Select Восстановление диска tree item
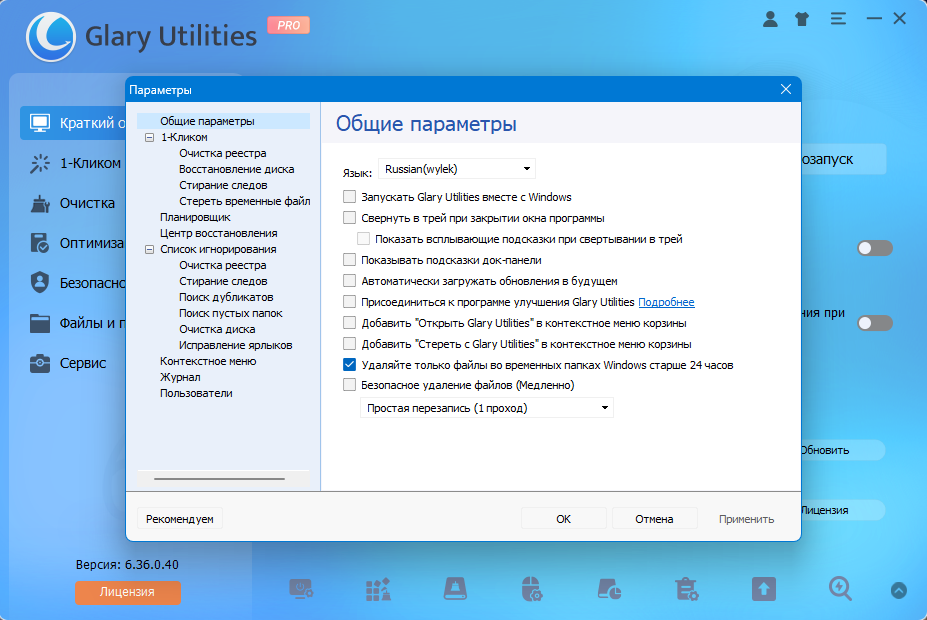The height and width of the screenshot is (620, 927). 236,169
